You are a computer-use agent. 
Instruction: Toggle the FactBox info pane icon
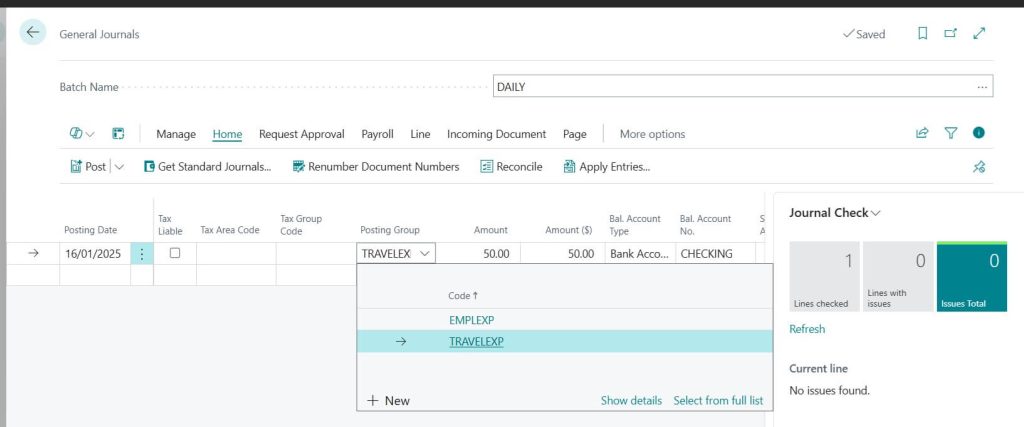coord(979,134)
